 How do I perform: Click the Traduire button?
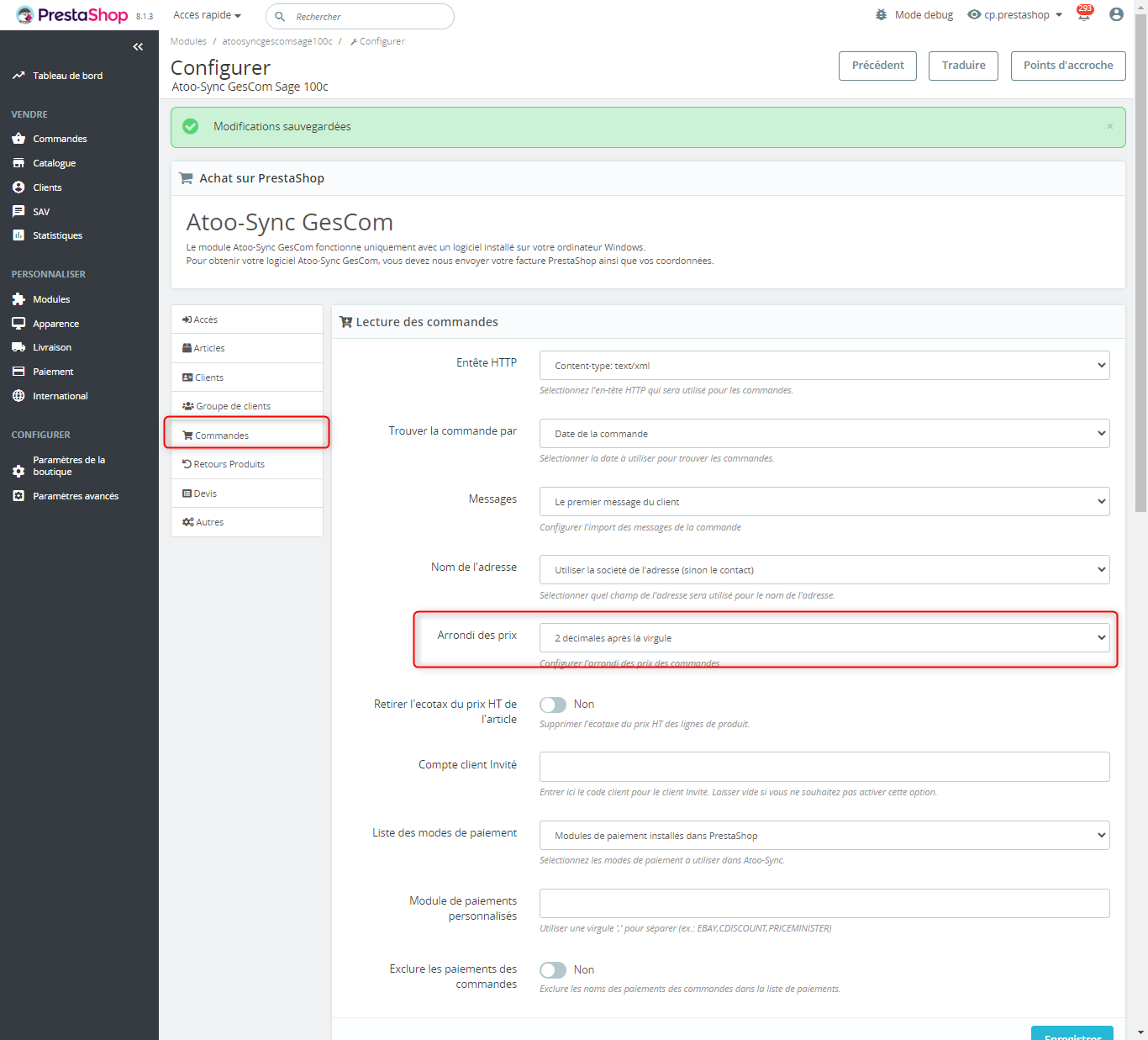point(963,66)
